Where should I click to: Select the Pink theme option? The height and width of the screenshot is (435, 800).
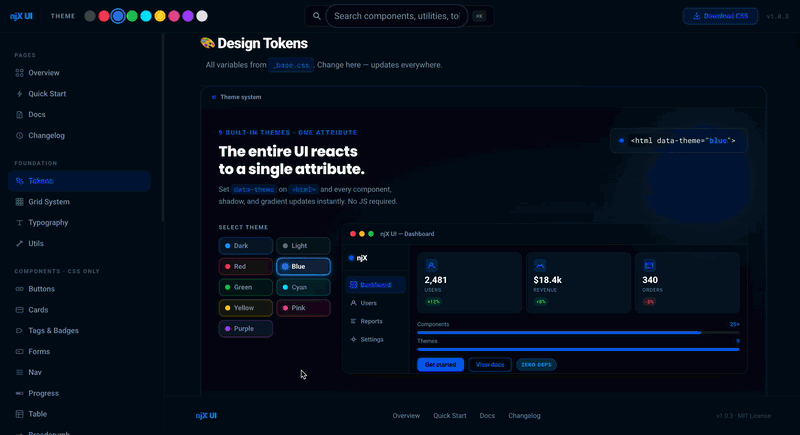click(x=303, y=308)
